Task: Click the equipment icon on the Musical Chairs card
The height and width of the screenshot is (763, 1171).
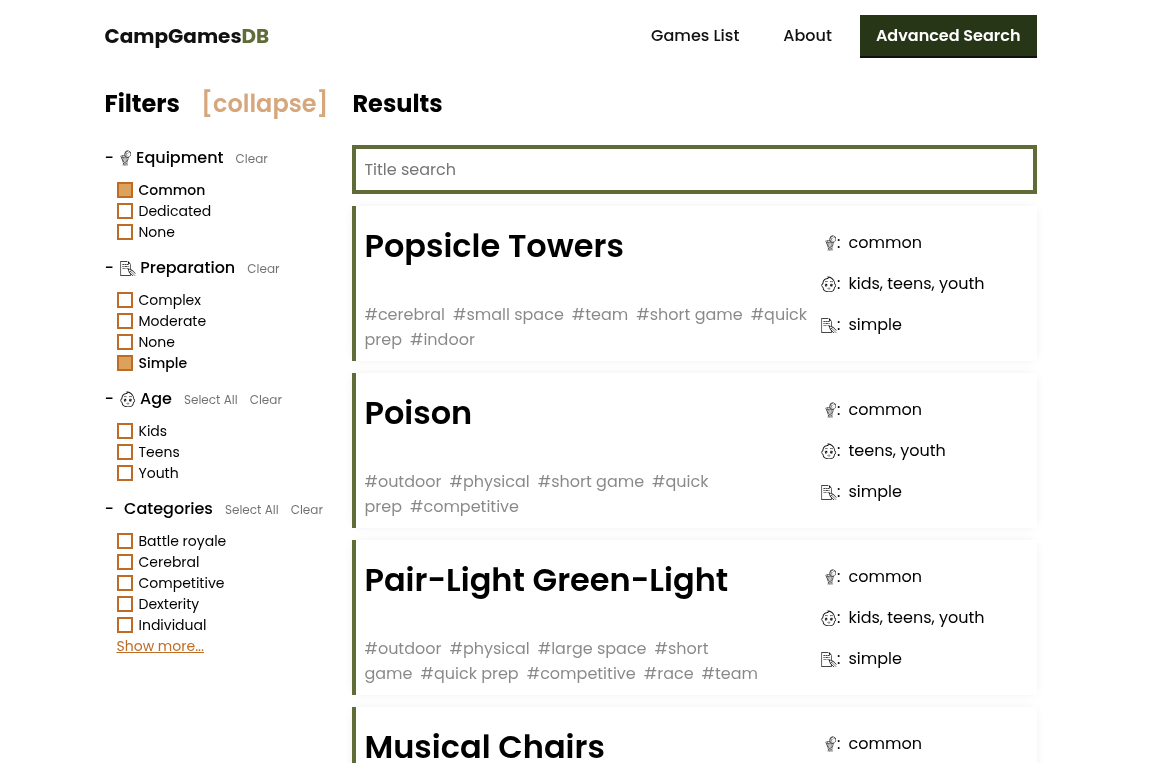Action: (x=831, y=744)
